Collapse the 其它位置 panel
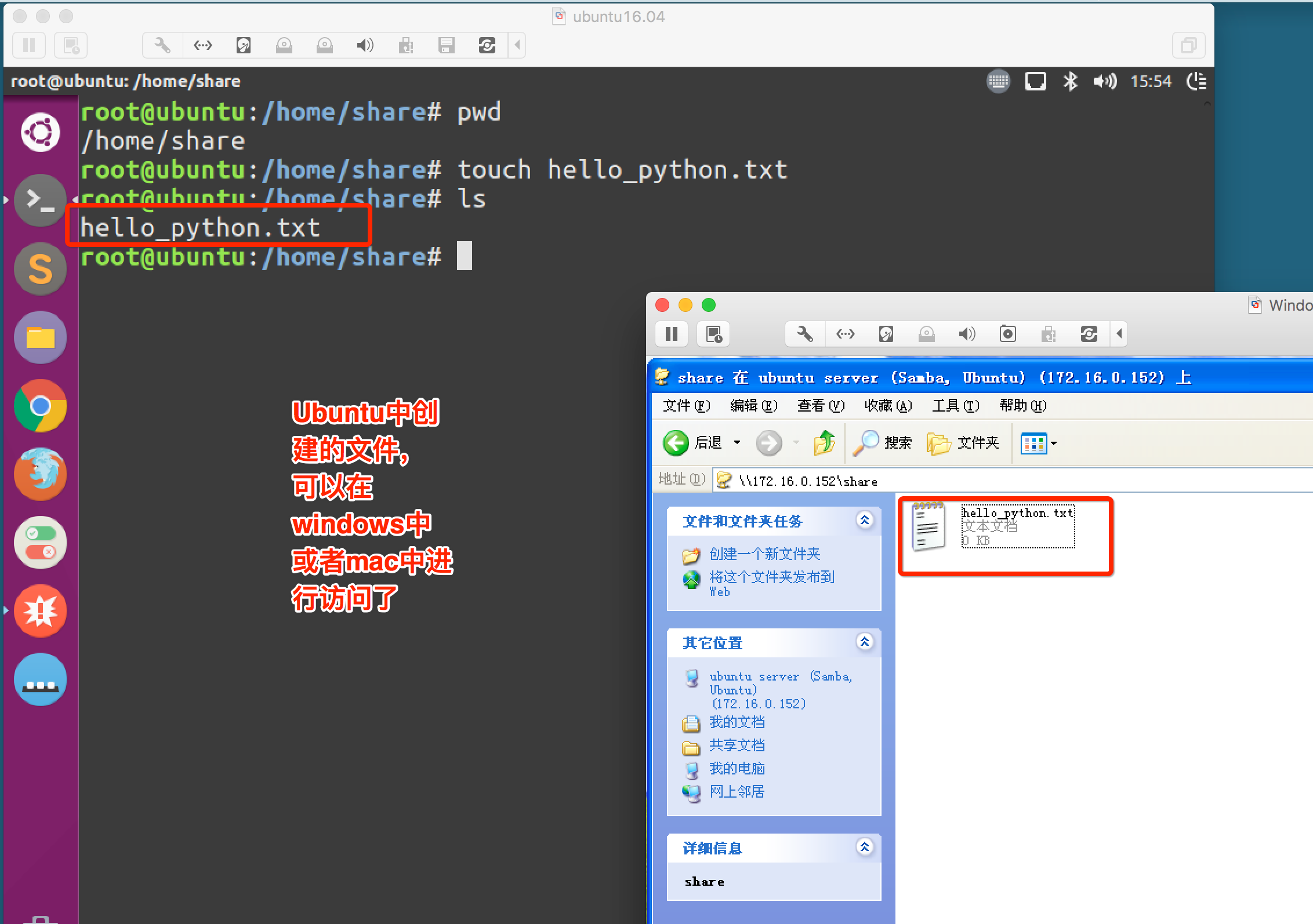Image resolution: width=1313 pixels, height=924 pixels. (x=864, y=642)
